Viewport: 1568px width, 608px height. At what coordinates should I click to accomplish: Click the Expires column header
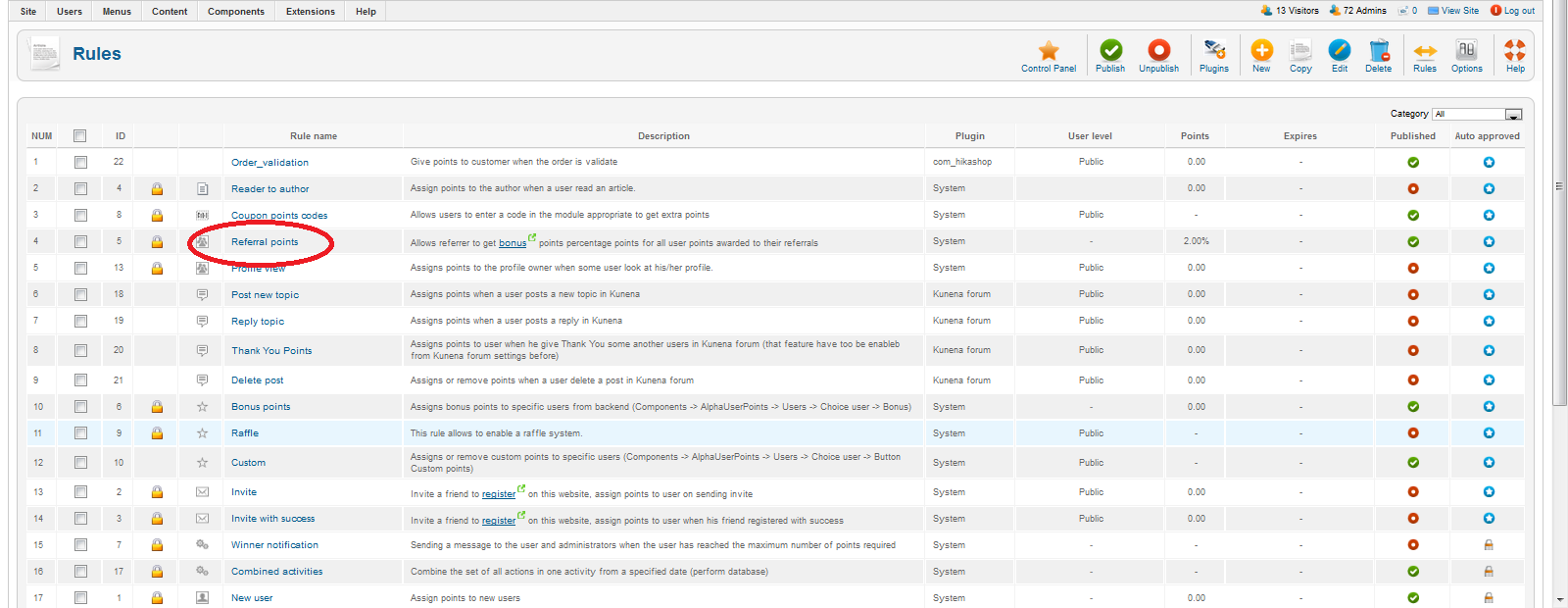coord(1300,136)
